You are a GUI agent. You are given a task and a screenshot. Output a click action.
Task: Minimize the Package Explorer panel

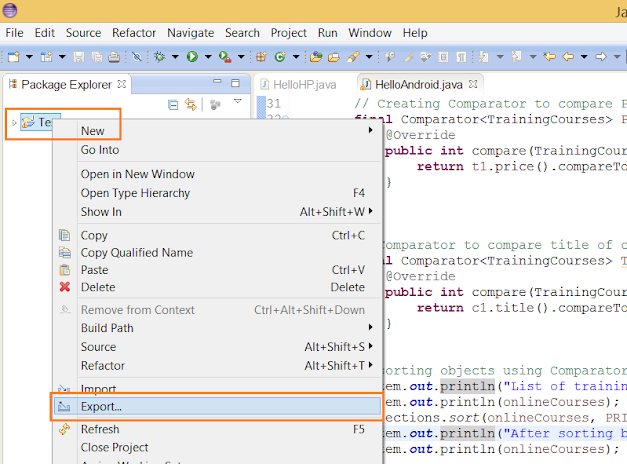click(x=217, y=81)
